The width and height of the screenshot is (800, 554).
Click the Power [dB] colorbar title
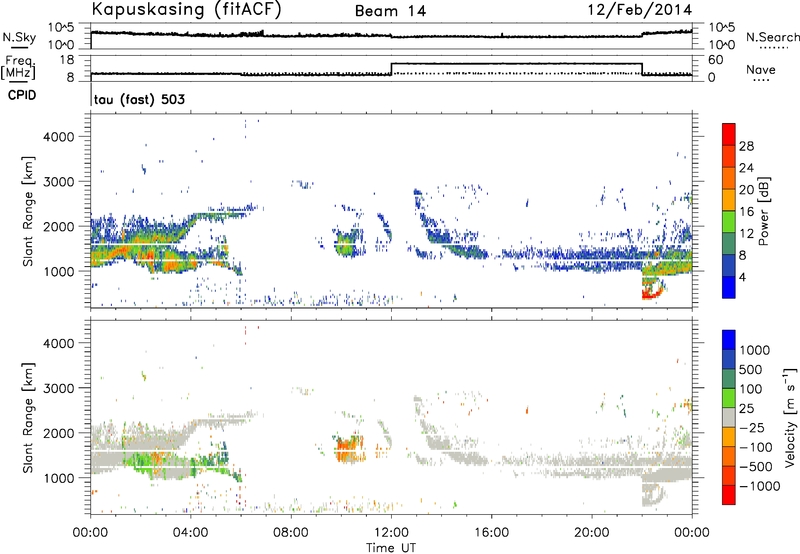click(764, 211)
